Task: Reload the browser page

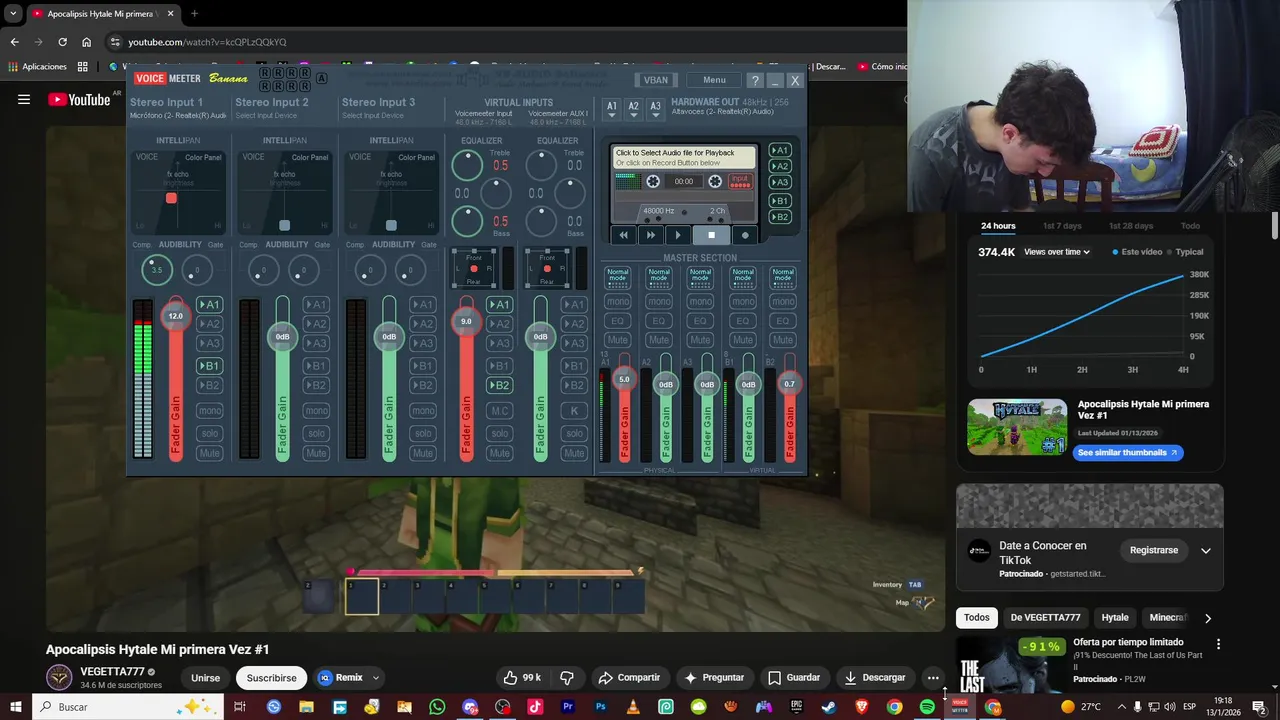Action: (62, 42)
